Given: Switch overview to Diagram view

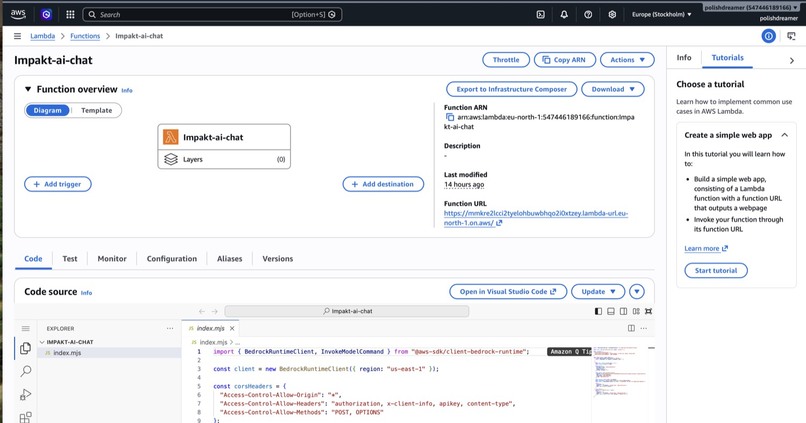Looking at the screenshot, I should tap(47, 111).
